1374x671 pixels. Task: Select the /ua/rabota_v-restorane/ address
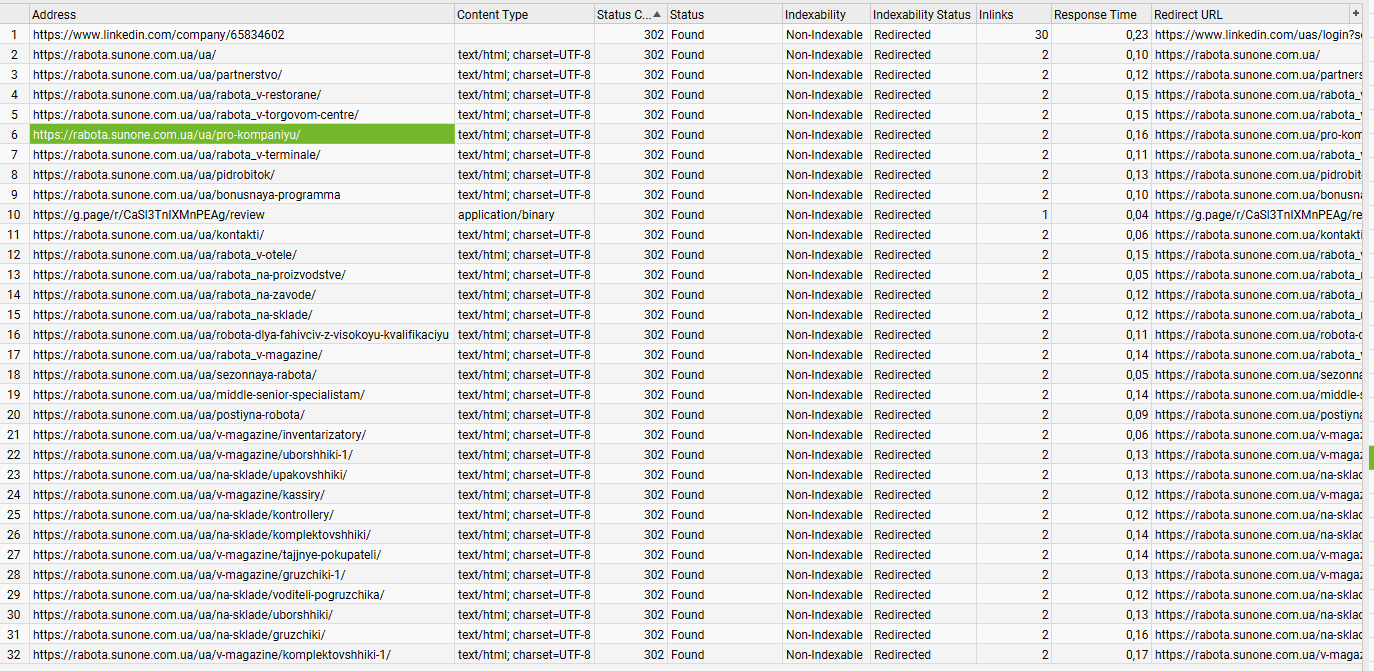[177, 95]
